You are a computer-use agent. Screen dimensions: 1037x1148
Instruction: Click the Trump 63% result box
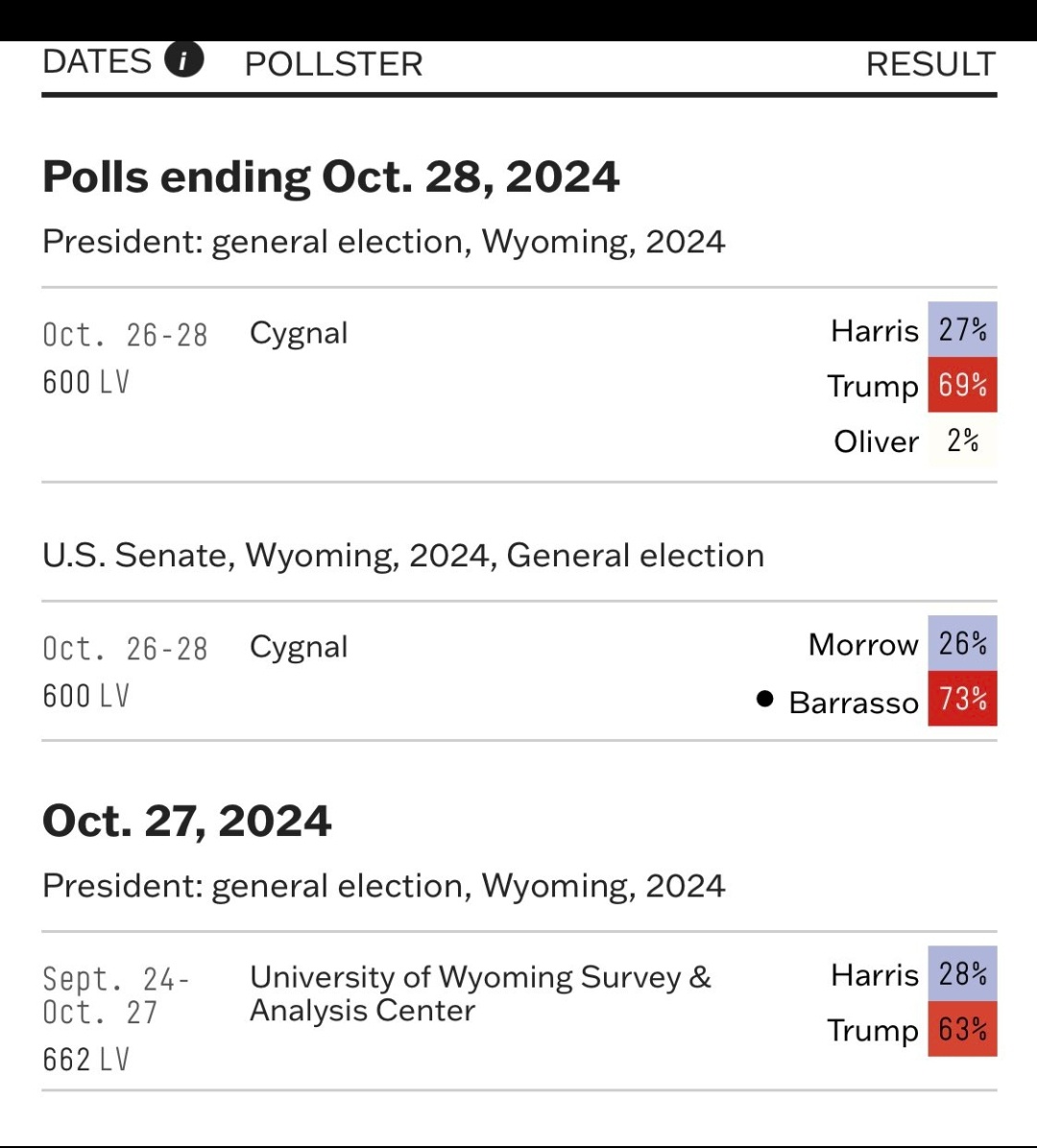coord(962,1029)
